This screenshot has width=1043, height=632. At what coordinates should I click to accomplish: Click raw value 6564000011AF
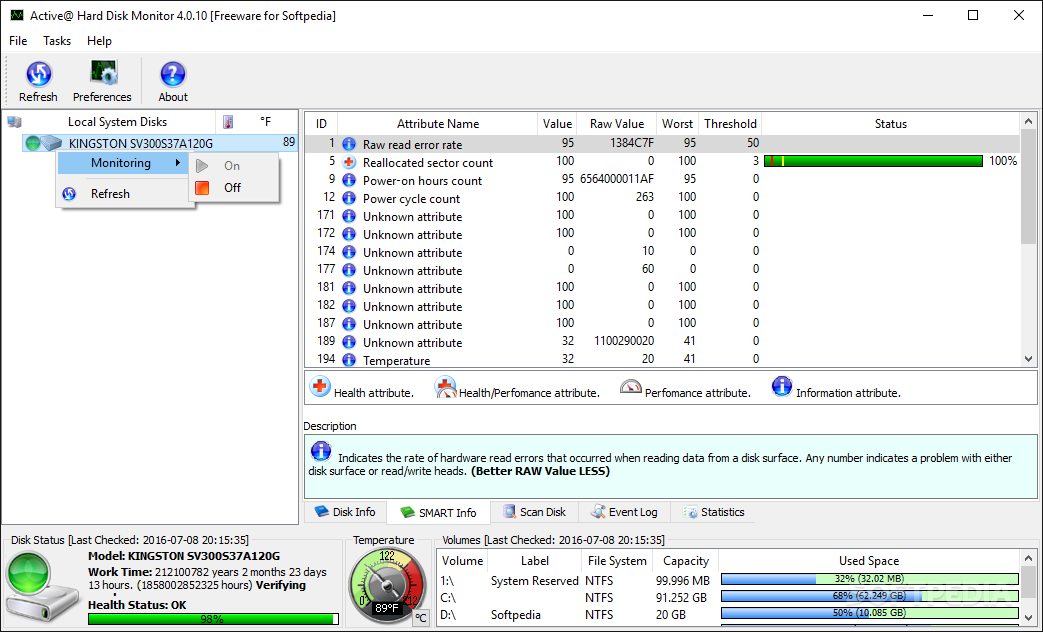click(617, 179)
